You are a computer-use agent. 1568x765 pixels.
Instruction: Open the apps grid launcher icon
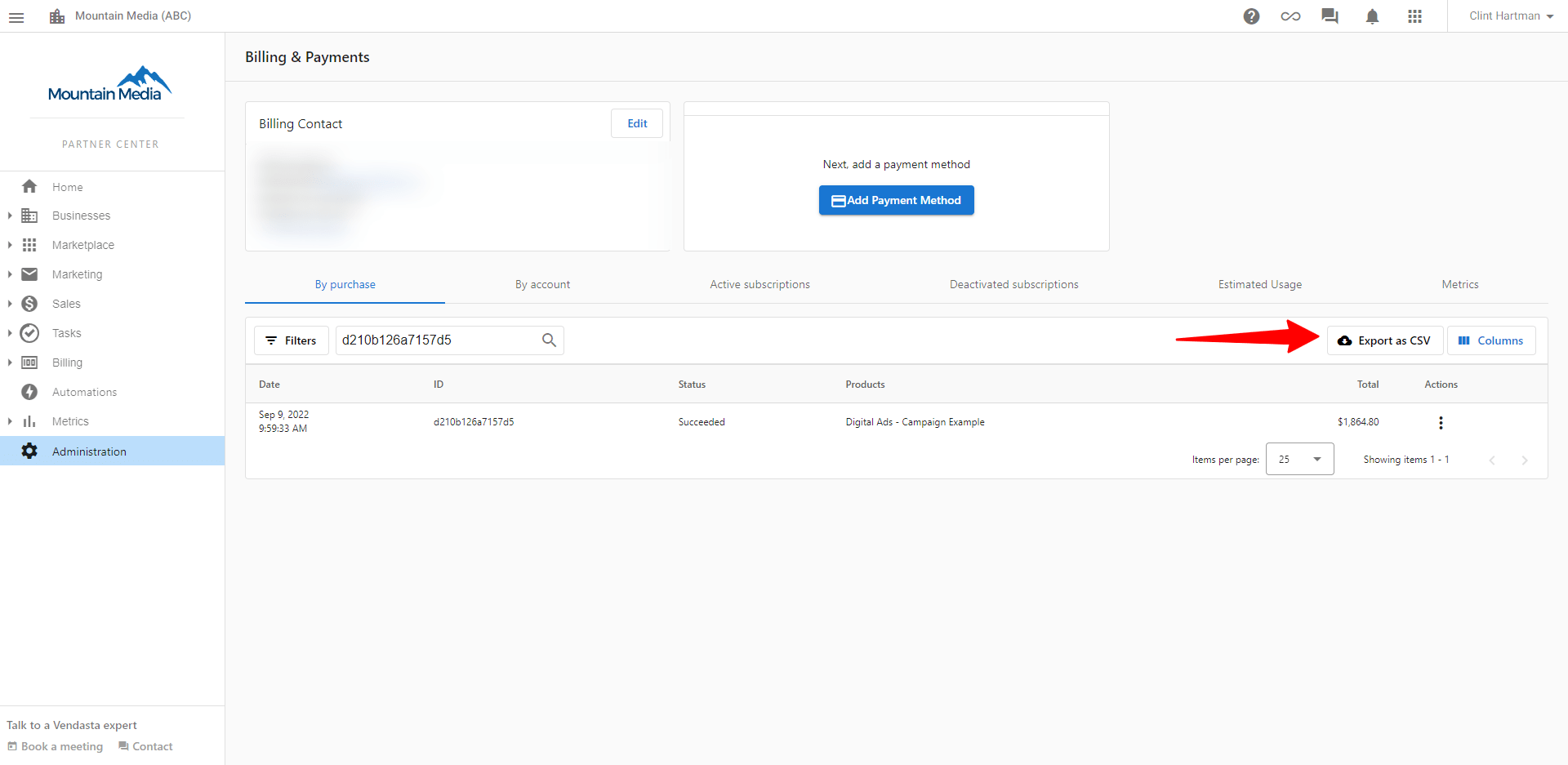[1414, 16]
